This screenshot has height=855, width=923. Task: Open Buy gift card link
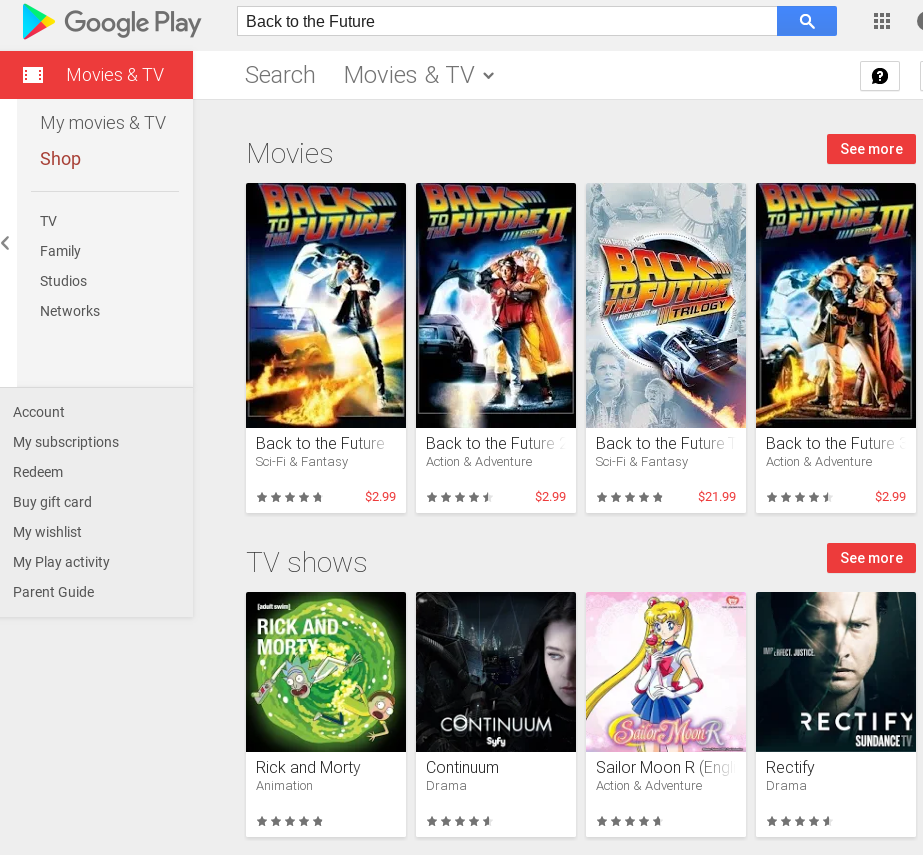pyautogui.click(x=52, y=502)
